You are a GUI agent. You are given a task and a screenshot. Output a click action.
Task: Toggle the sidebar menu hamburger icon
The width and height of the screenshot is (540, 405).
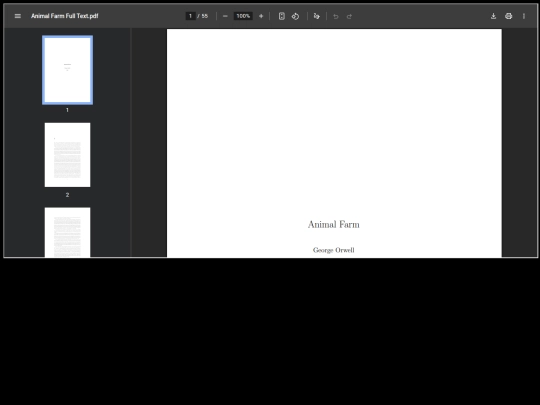[18, 16]
